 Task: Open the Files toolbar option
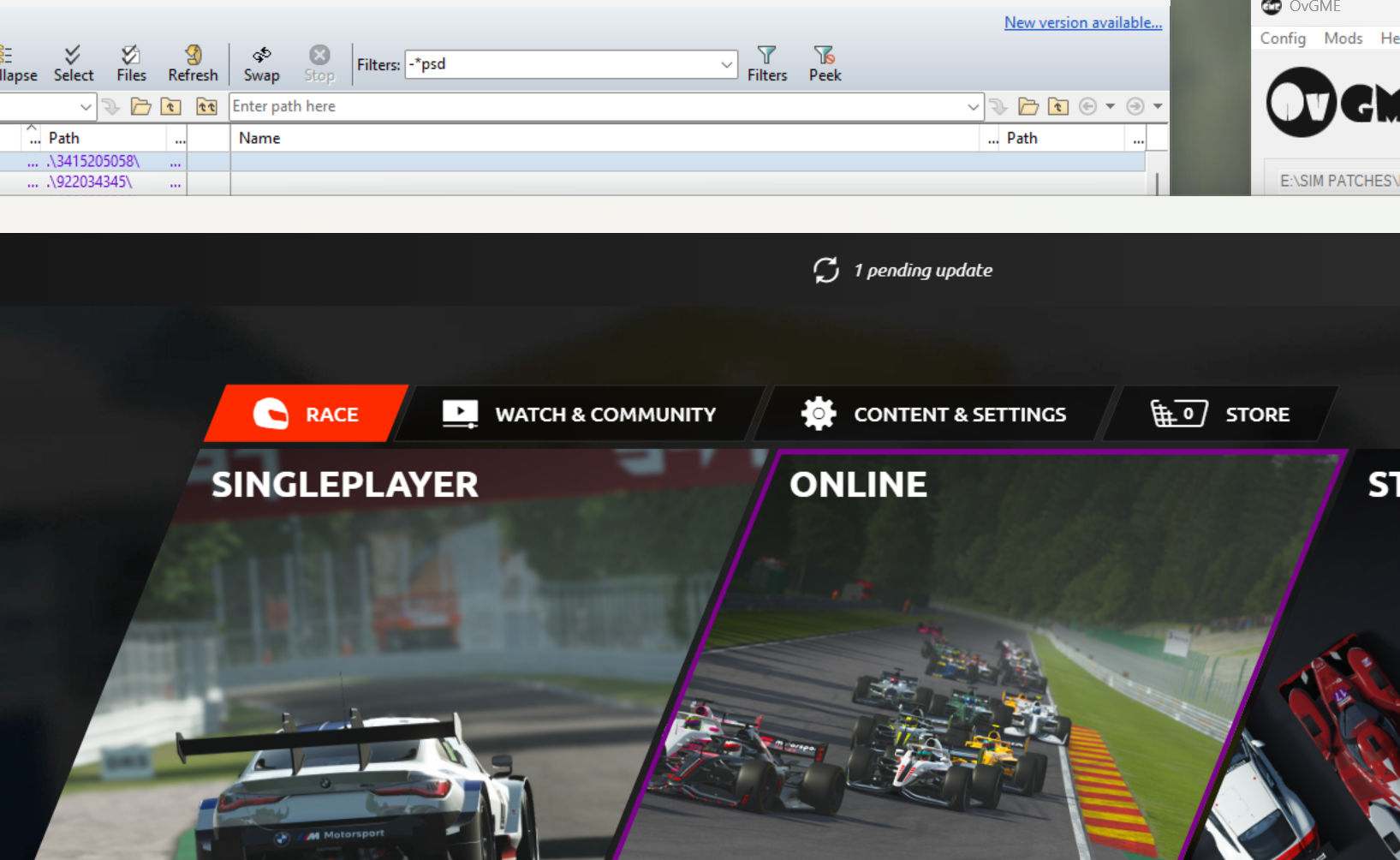pos(131,64)
